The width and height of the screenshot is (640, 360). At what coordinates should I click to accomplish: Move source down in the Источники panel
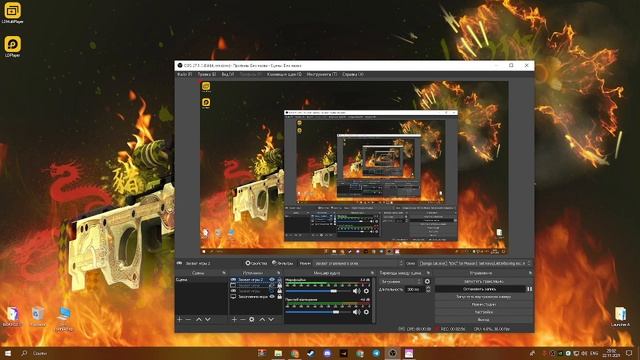[x=271, y=319]
